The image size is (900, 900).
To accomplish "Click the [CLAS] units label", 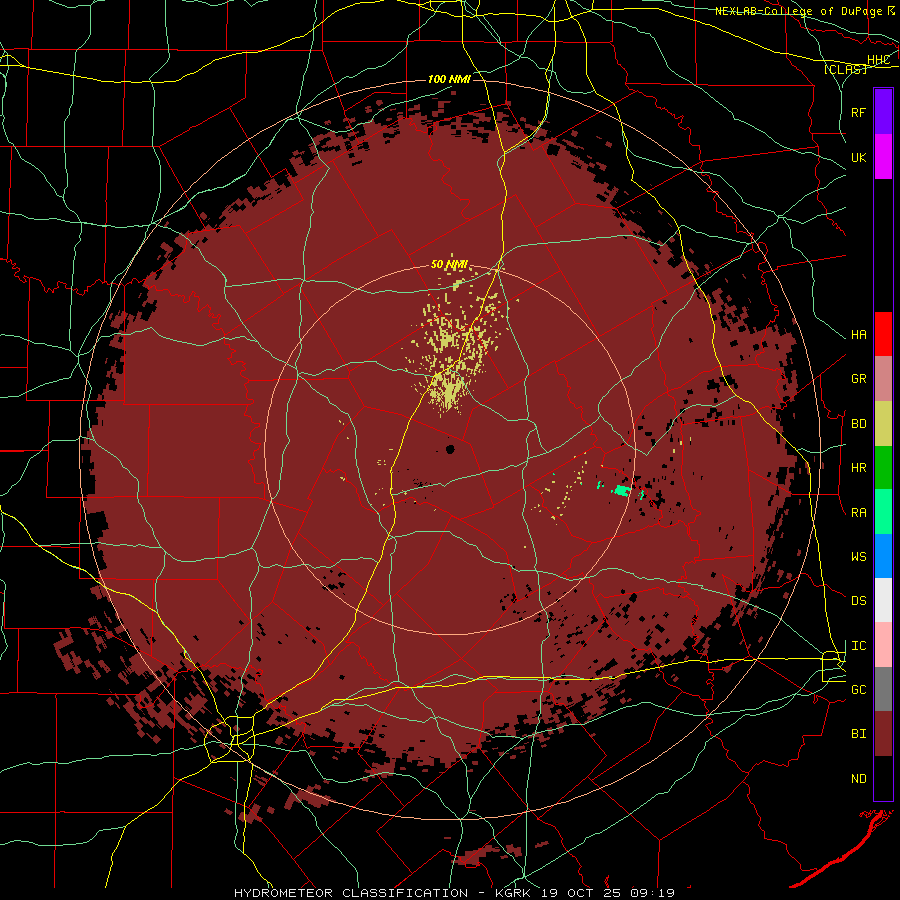I will [x=845, y=69].
